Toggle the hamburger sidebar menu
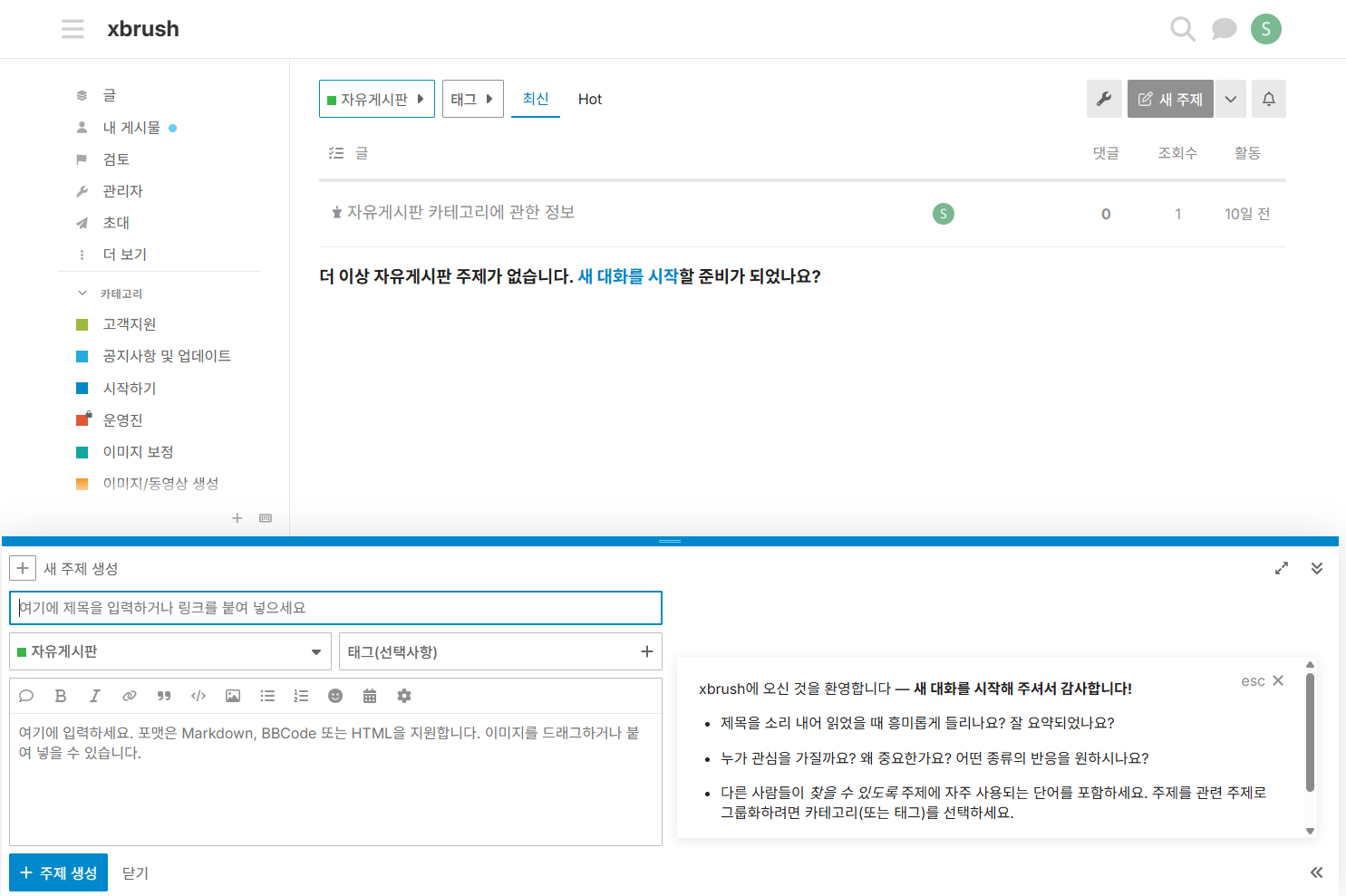 point(72,28)
